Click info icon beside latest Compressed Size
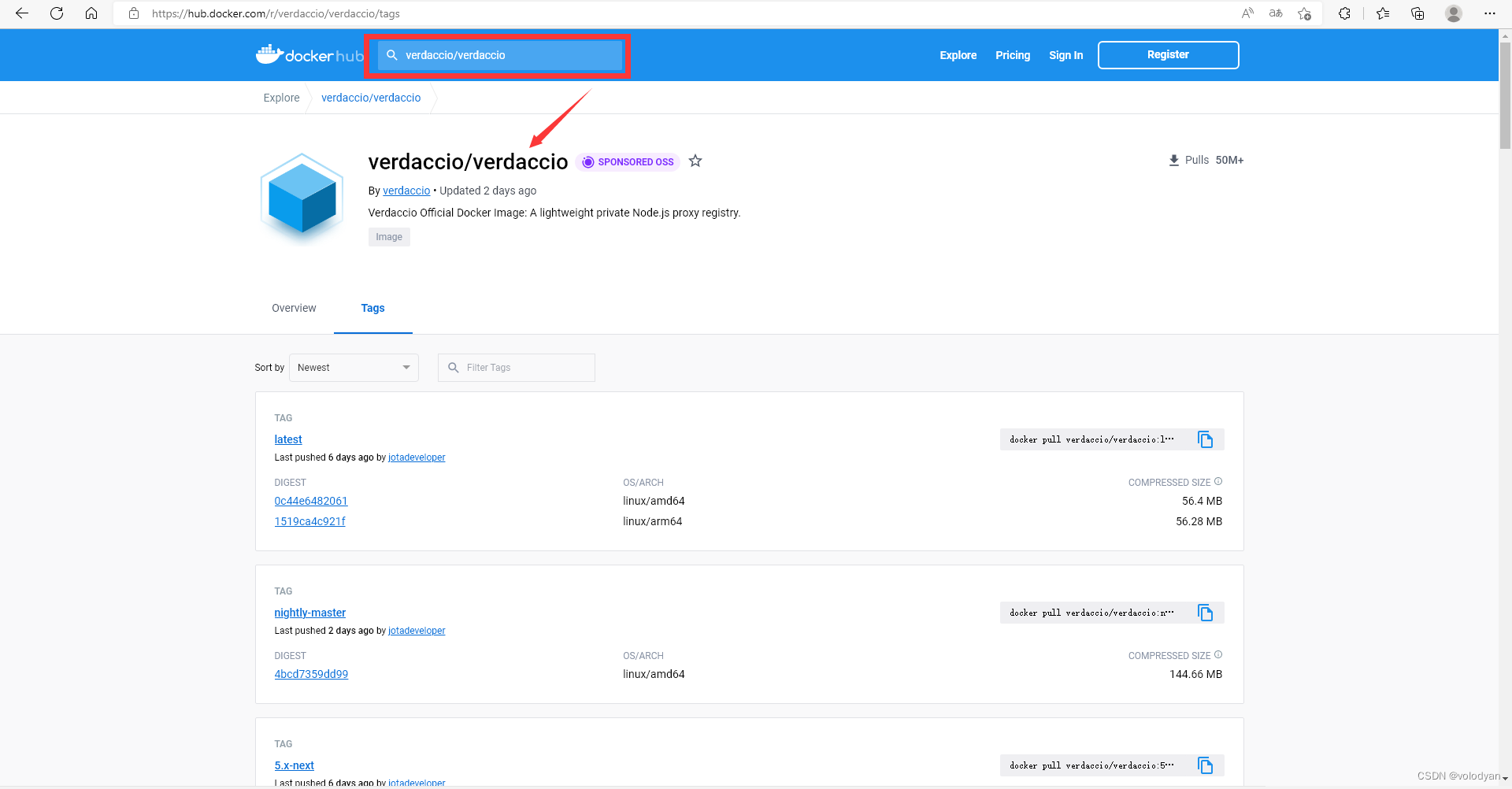Screen dimensions: 1512x789 [x=1218, y=481]
